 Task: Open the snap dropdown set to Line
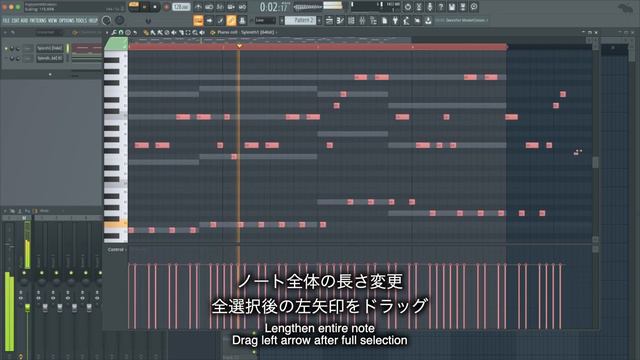(265, 20)
